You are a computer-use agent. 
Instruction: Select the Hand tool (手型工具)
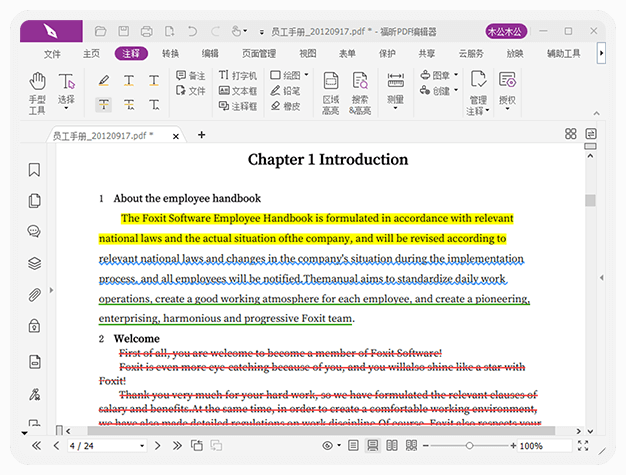(37, 93)
